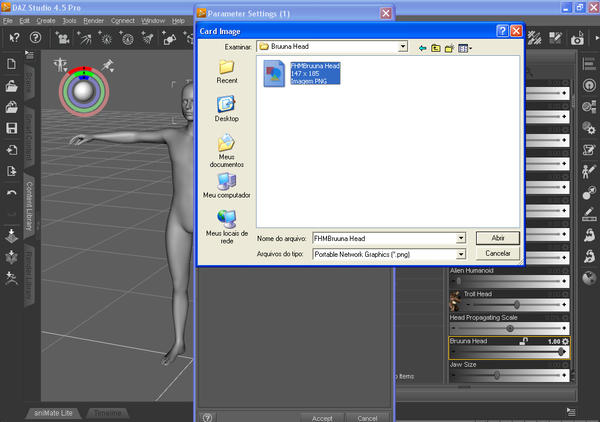600x422 pixels.
Task: Click the Jaw Size slider
Action: point(509,375)
